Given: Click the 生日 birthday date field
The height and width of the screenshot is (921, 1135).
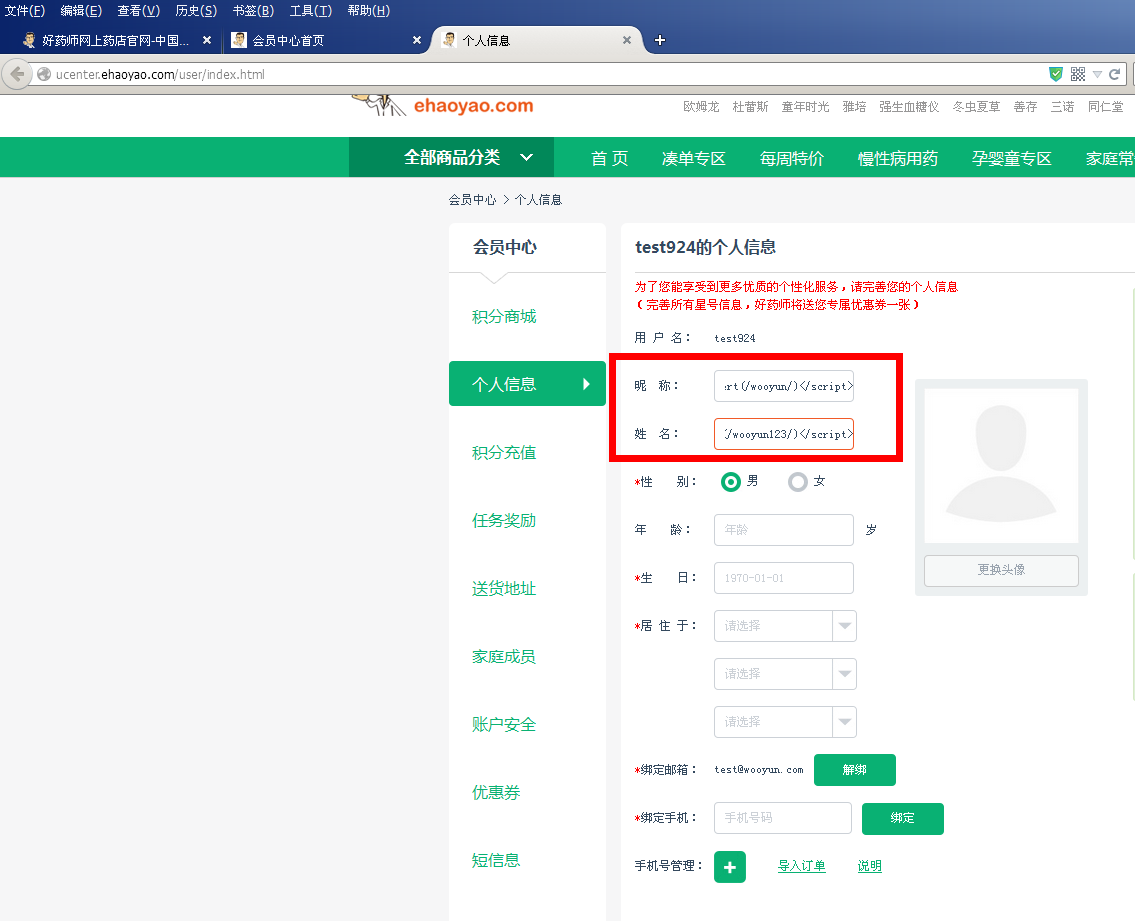Looking at the screenshot, I should (784, 578).
